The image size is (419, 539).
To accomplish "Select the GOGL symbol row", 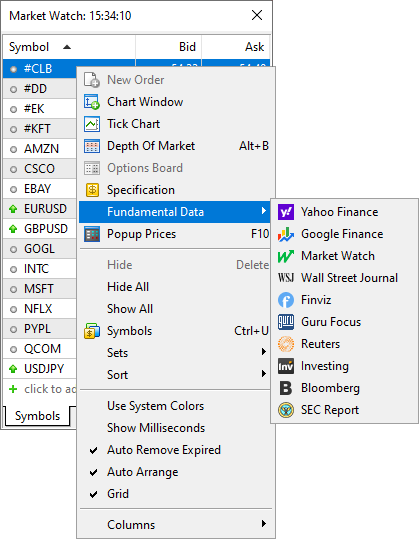I will 40,249.
